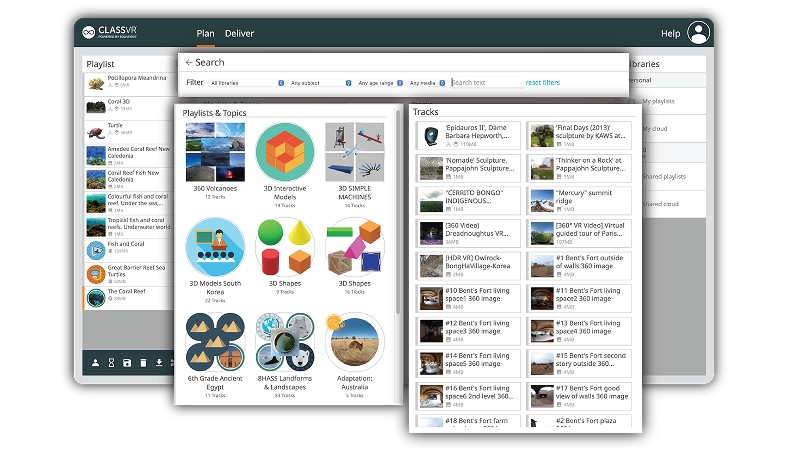This screenshot has height=450, width=788.
Task: Select the 'Epidauros II' Dame Barbara Hepworth track
Action: tap(468, 136)
